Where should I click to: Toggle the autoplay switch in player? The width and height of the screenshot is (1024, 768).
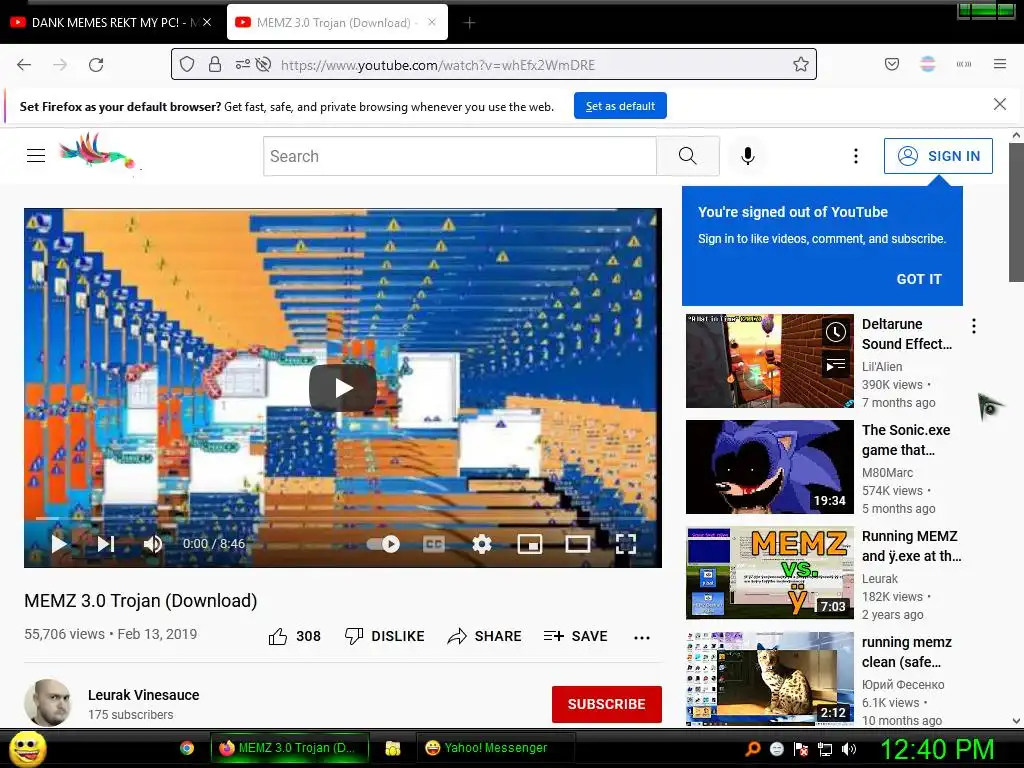pos(383,544)
